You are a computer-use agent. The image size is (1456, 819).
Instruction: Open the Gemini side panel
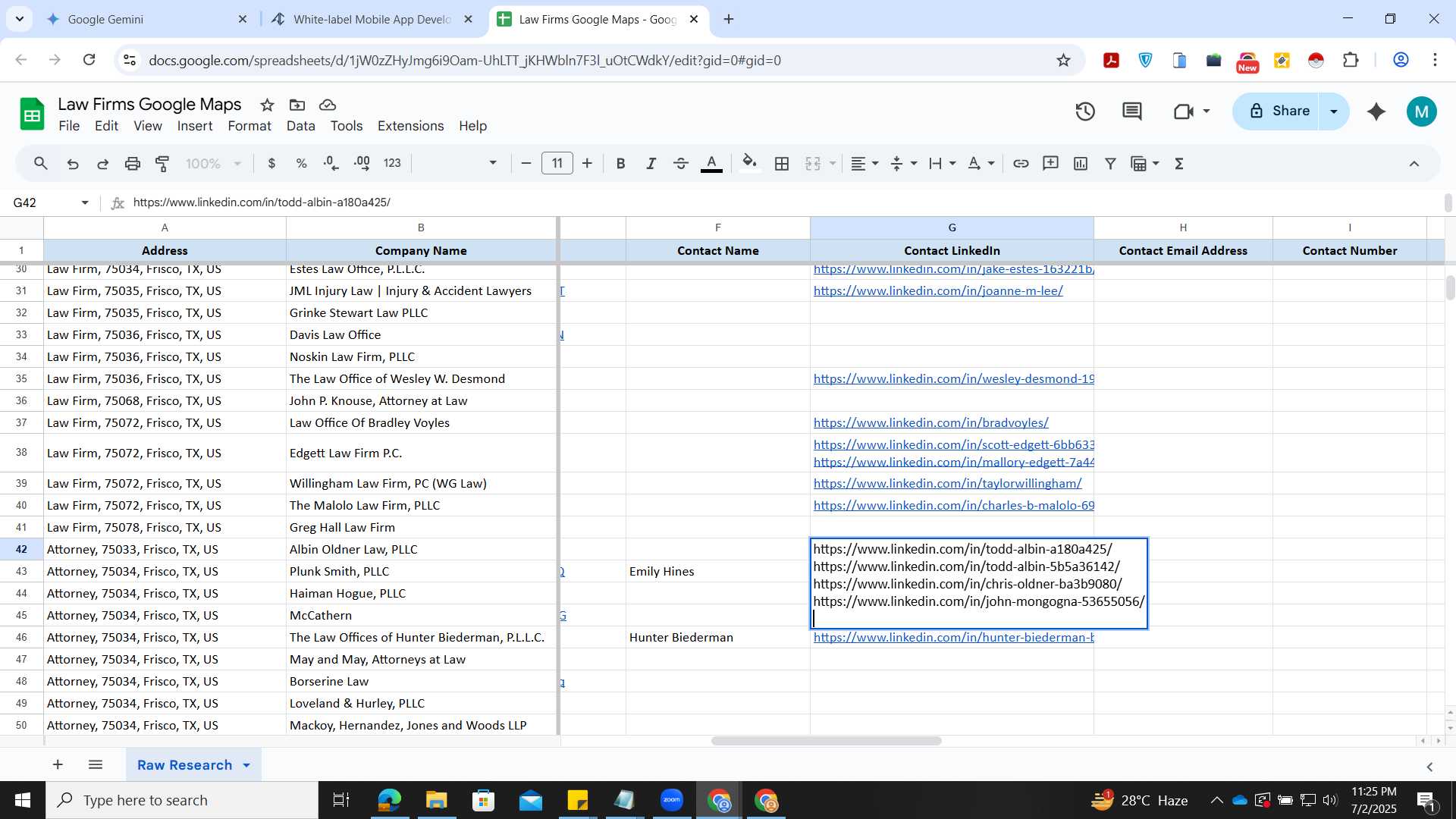click(1376, 111)
